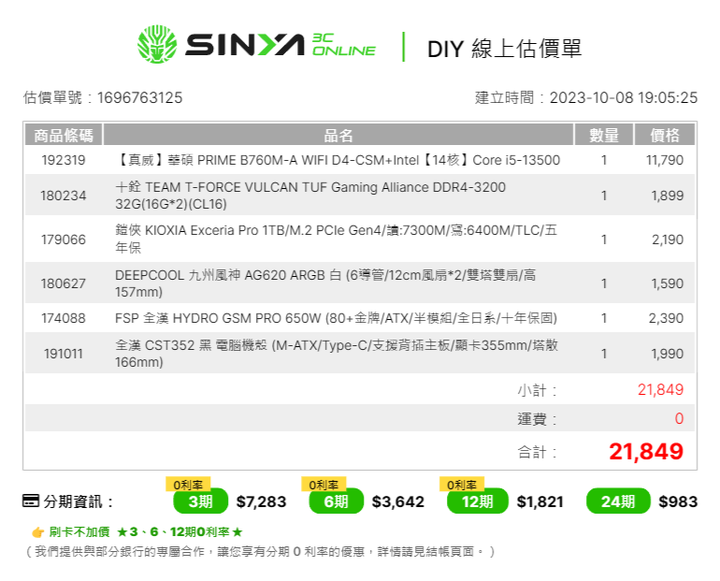Click the Sinya green lion logo icon
Viewport: 720px width, 581px height.
click(157, 44)
